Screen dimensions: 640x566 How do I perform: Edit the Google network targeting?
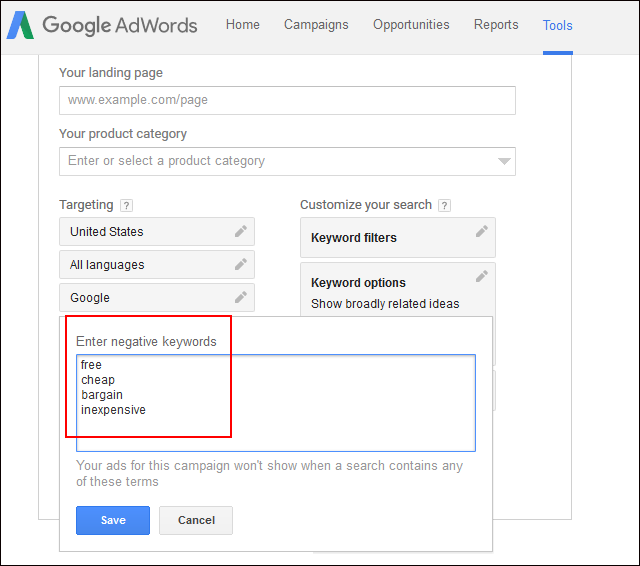click(x=240, y=297)
